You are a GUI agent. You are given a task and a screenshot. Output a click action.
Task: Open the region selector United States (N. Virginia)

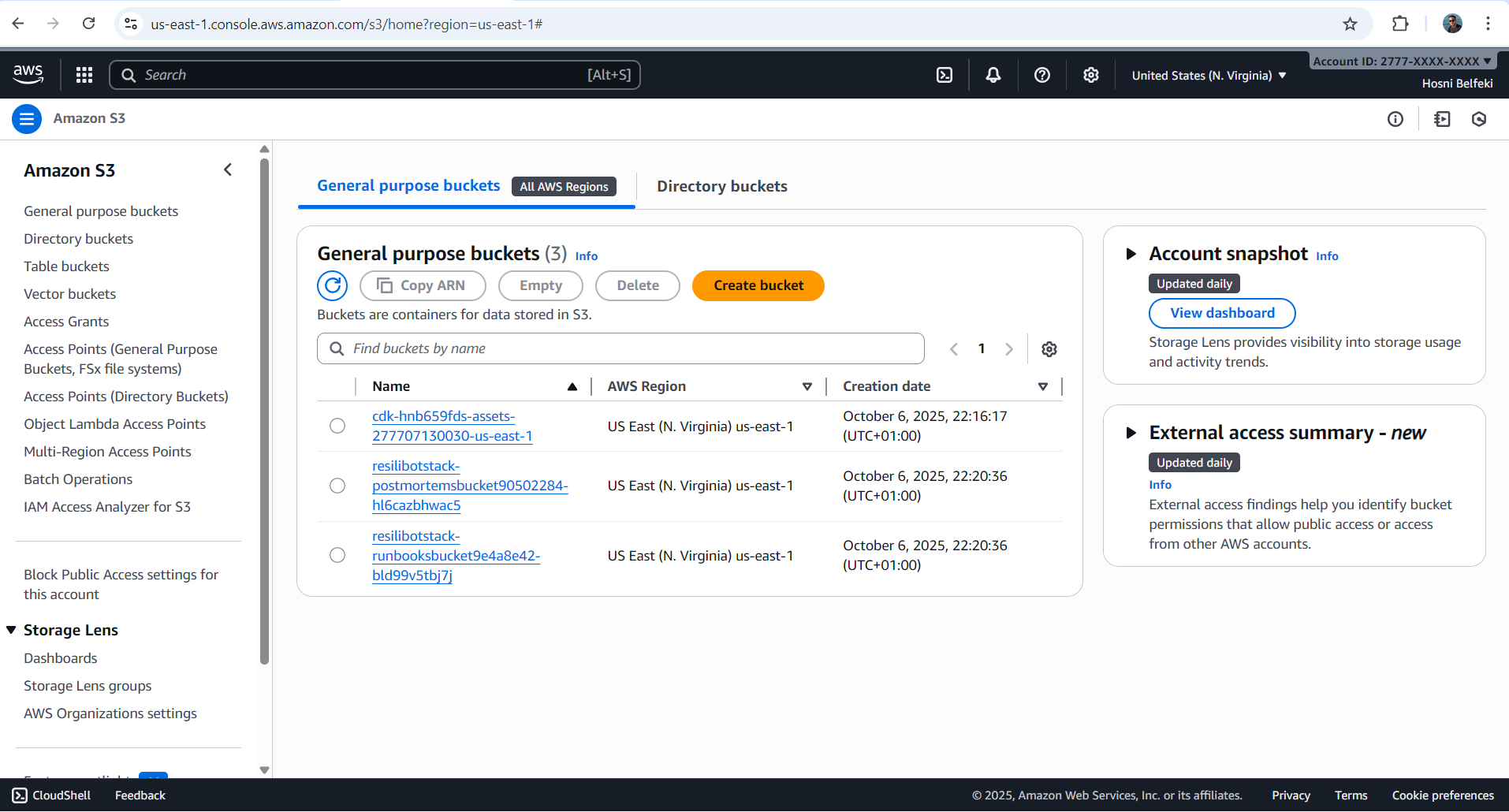point(1209,76)
